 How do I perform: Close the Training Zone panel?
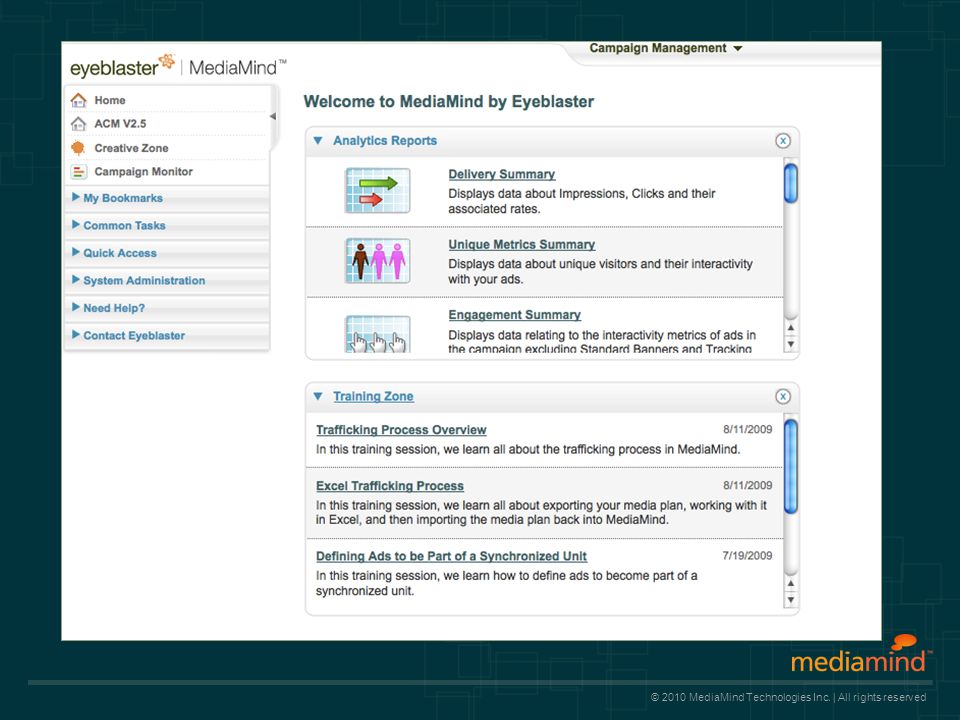click(x=782, y=397)
